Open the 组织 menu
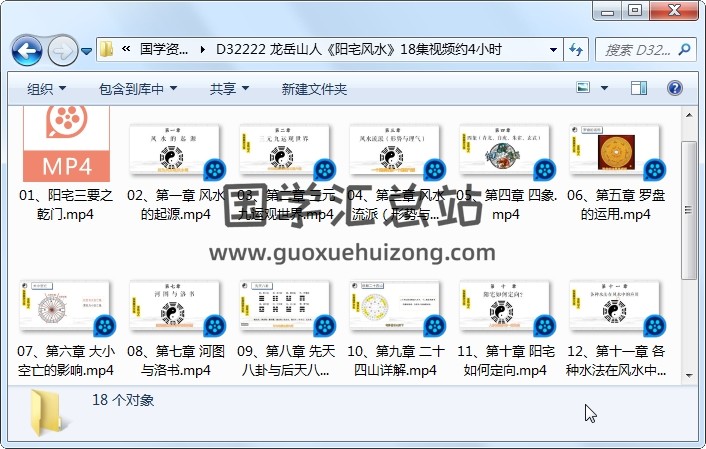This screenshot has height=449, width=706. click(47, 89)
